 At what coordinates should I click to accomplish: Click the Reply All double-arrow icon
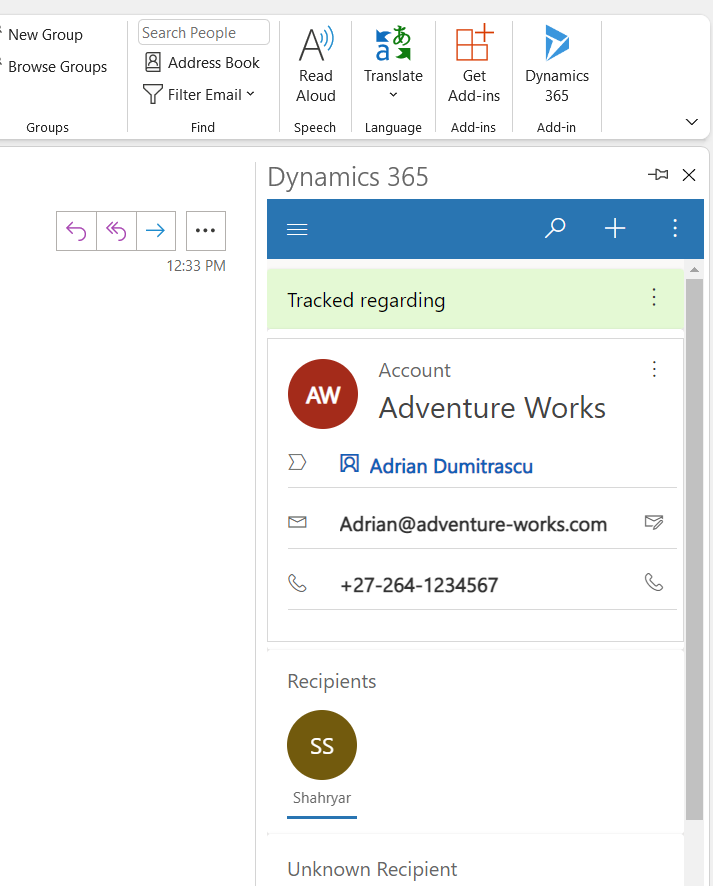pyautogui.click(x=116, y=231)
